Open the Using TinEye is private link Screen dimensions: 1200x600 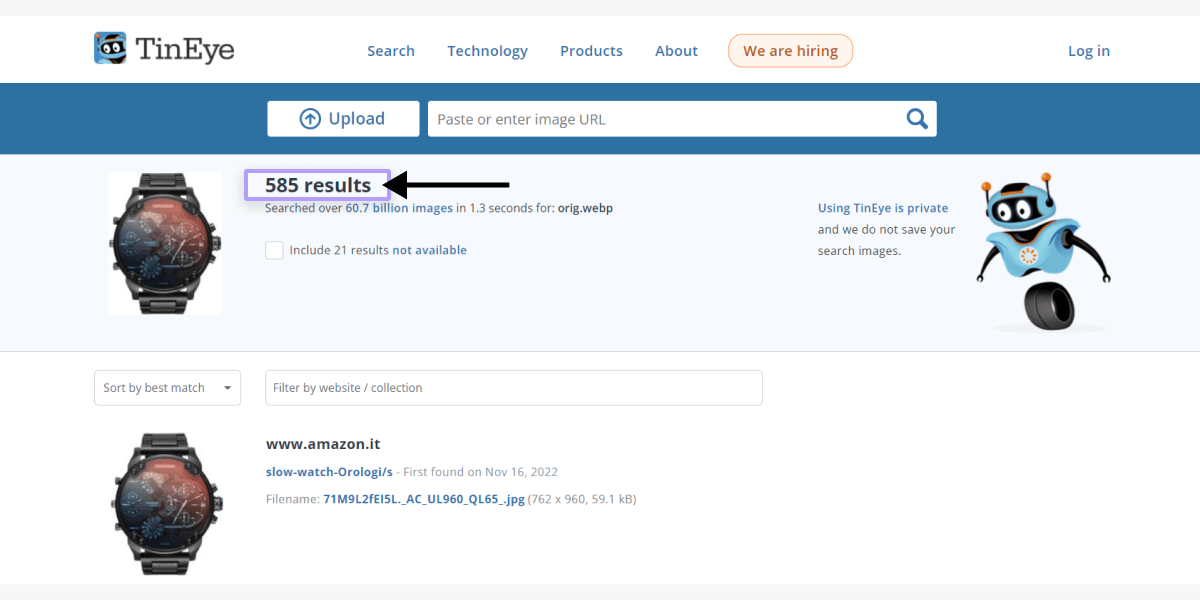[x=883, y=208]
